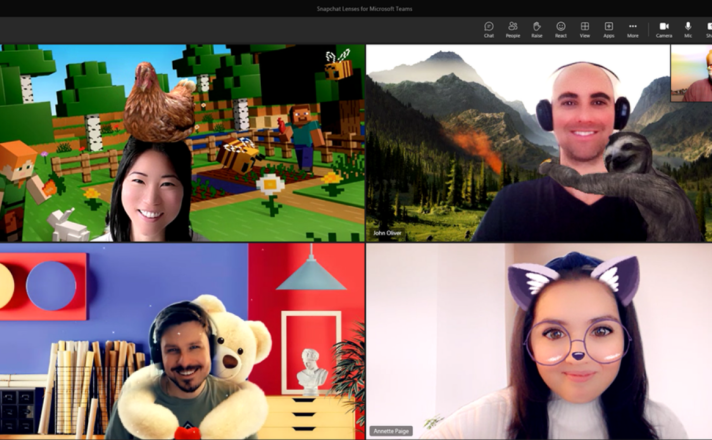Click the John Oliver name label

(x=387, y=233)
